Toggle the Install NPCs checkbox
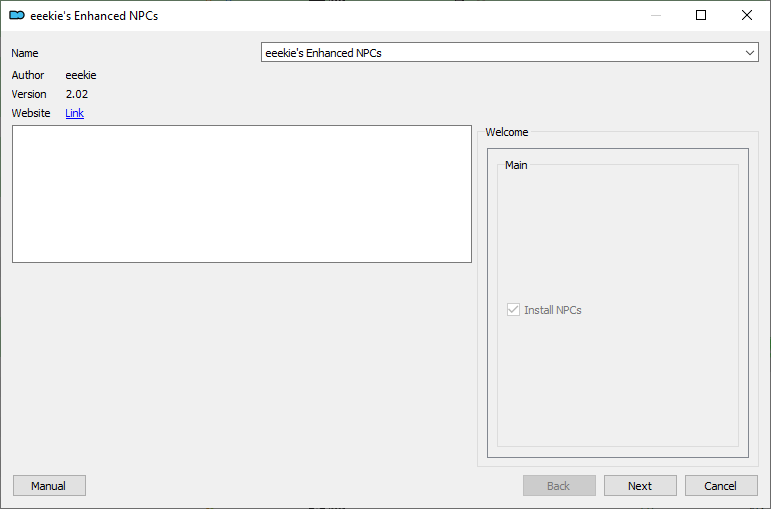Image resolution: width=771 pixels, height=509 pixels. tap(513, 310)
